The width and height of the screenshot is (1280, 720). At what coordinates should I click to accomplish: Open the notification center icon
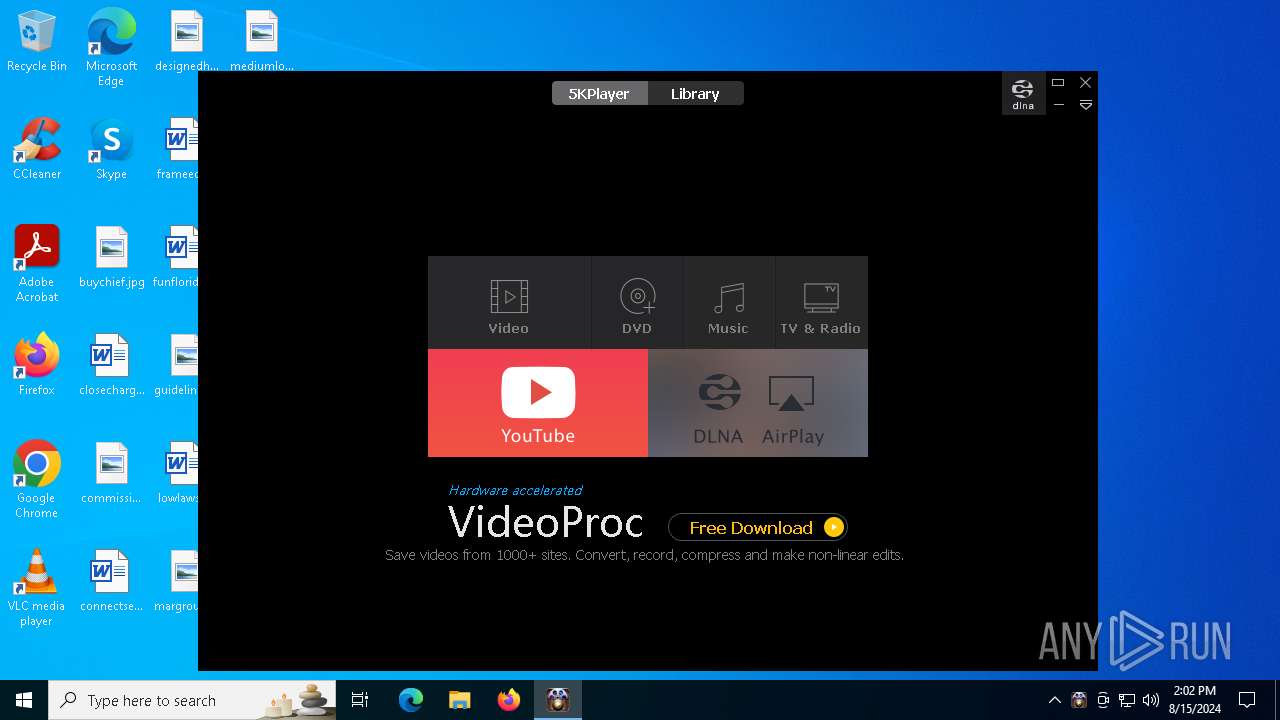(x=1247, y=700)
